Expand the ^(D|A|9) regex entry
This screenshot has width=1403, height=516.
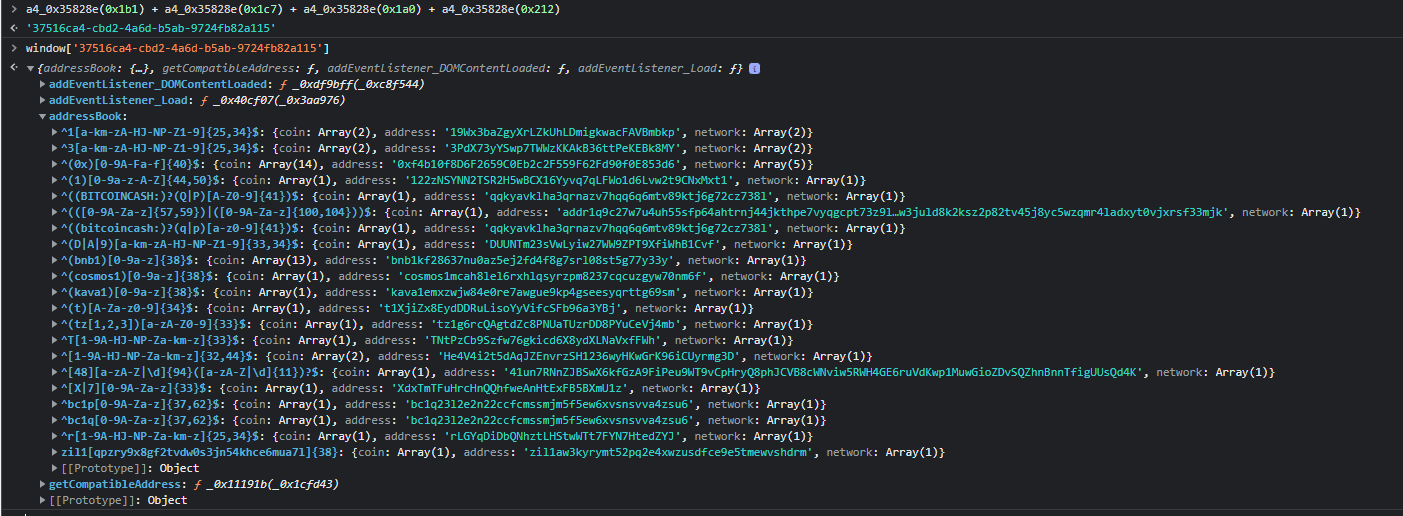pos(55,244)
